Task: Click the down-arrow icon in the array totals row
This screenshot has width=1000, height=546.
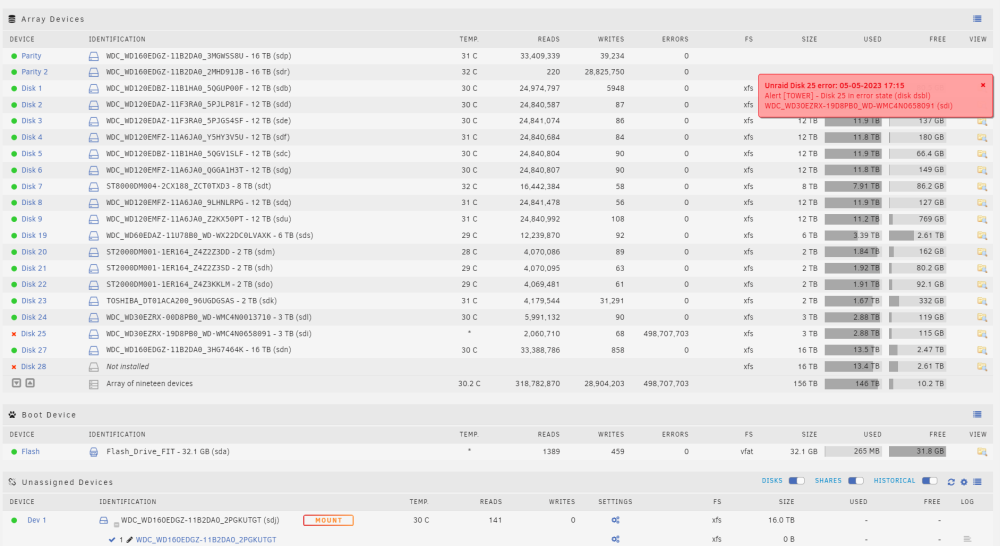Action: 17,383
